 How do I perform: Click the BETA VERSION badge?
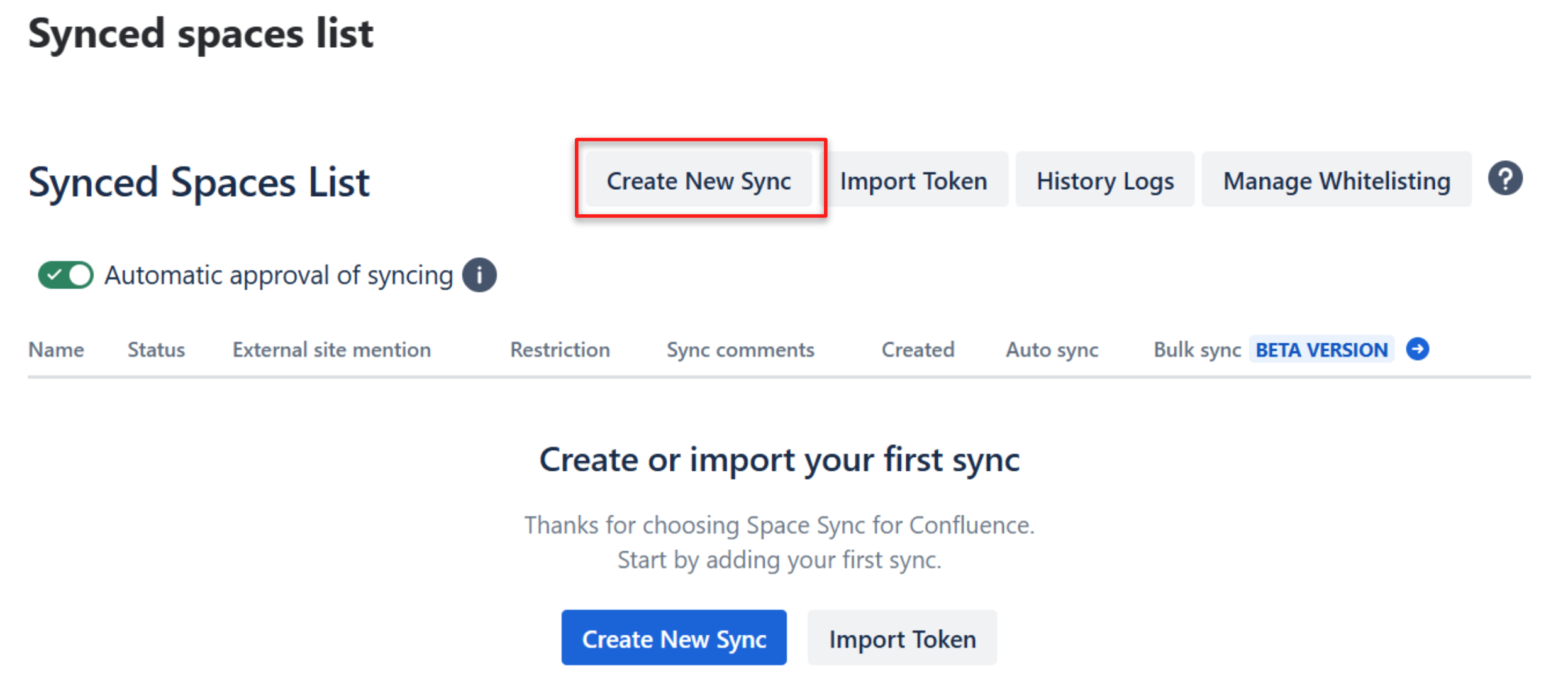coord(1321,349)
